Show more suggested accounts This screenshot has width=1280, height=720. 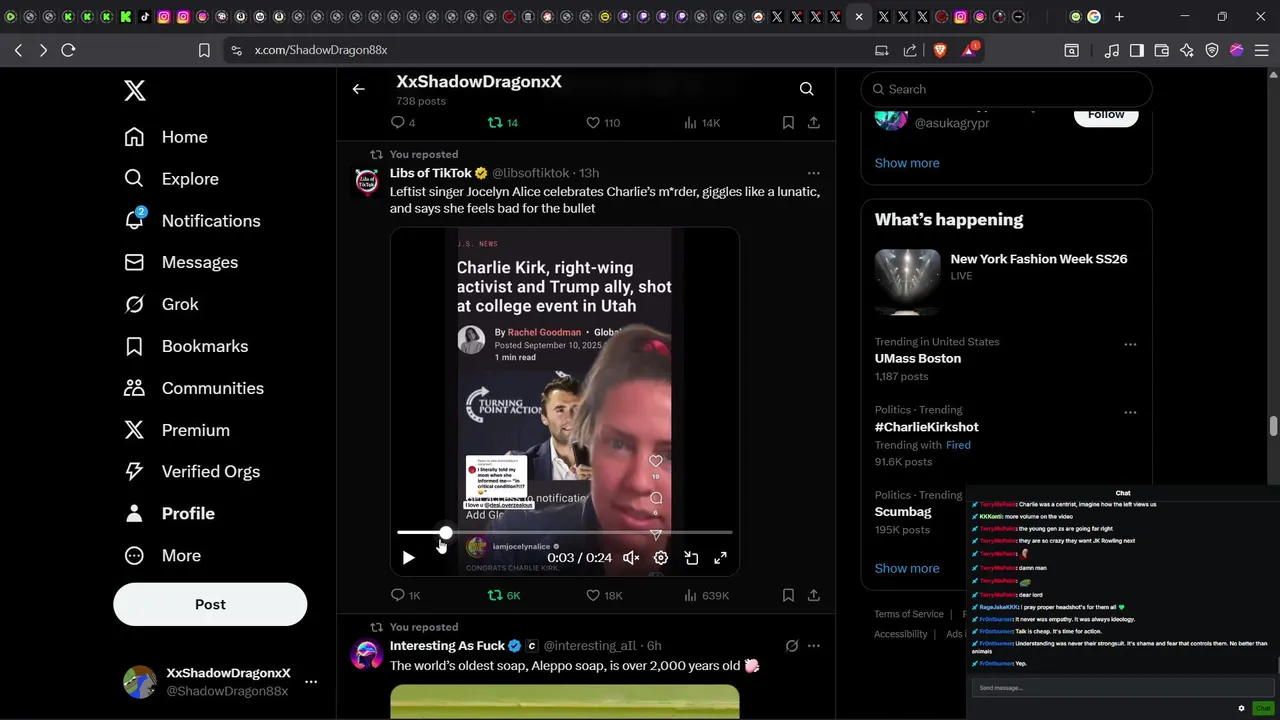(x=907, y=163)
